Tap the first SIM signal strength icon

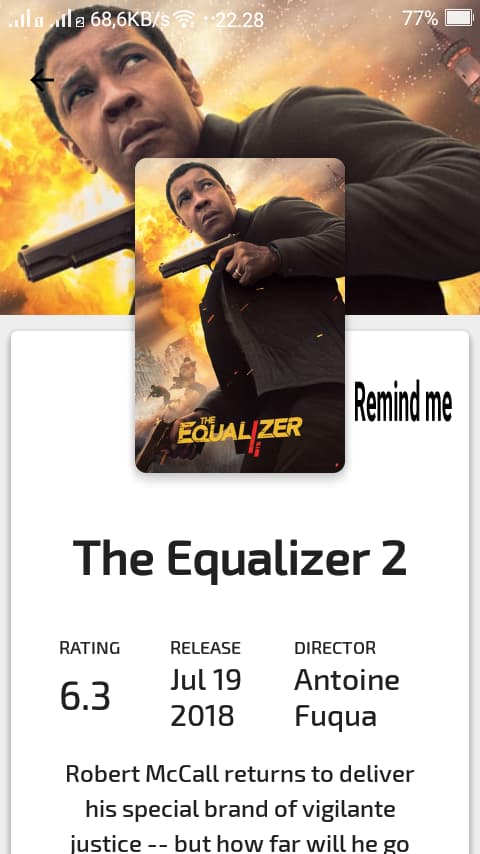click(25, 20)
